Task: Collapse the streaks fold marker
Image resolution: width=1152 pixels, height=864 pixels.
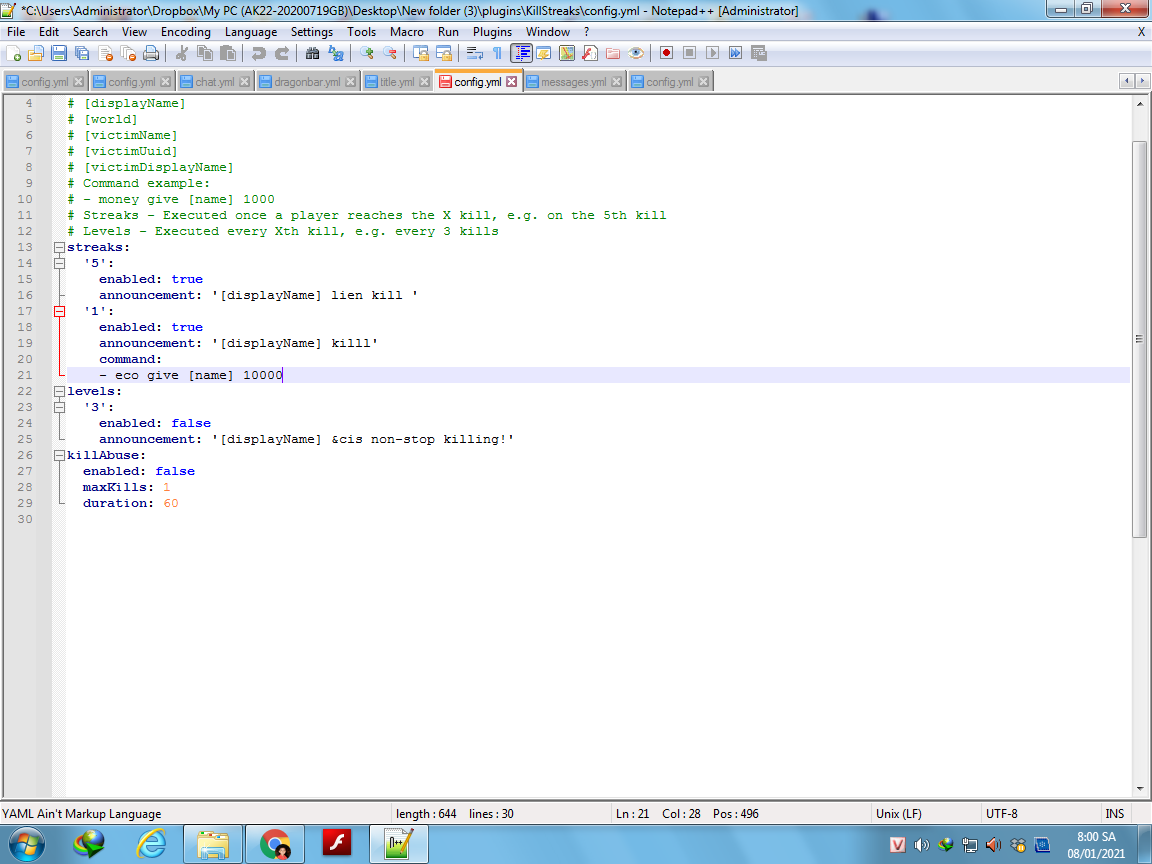Action: (x=59, y=247)
